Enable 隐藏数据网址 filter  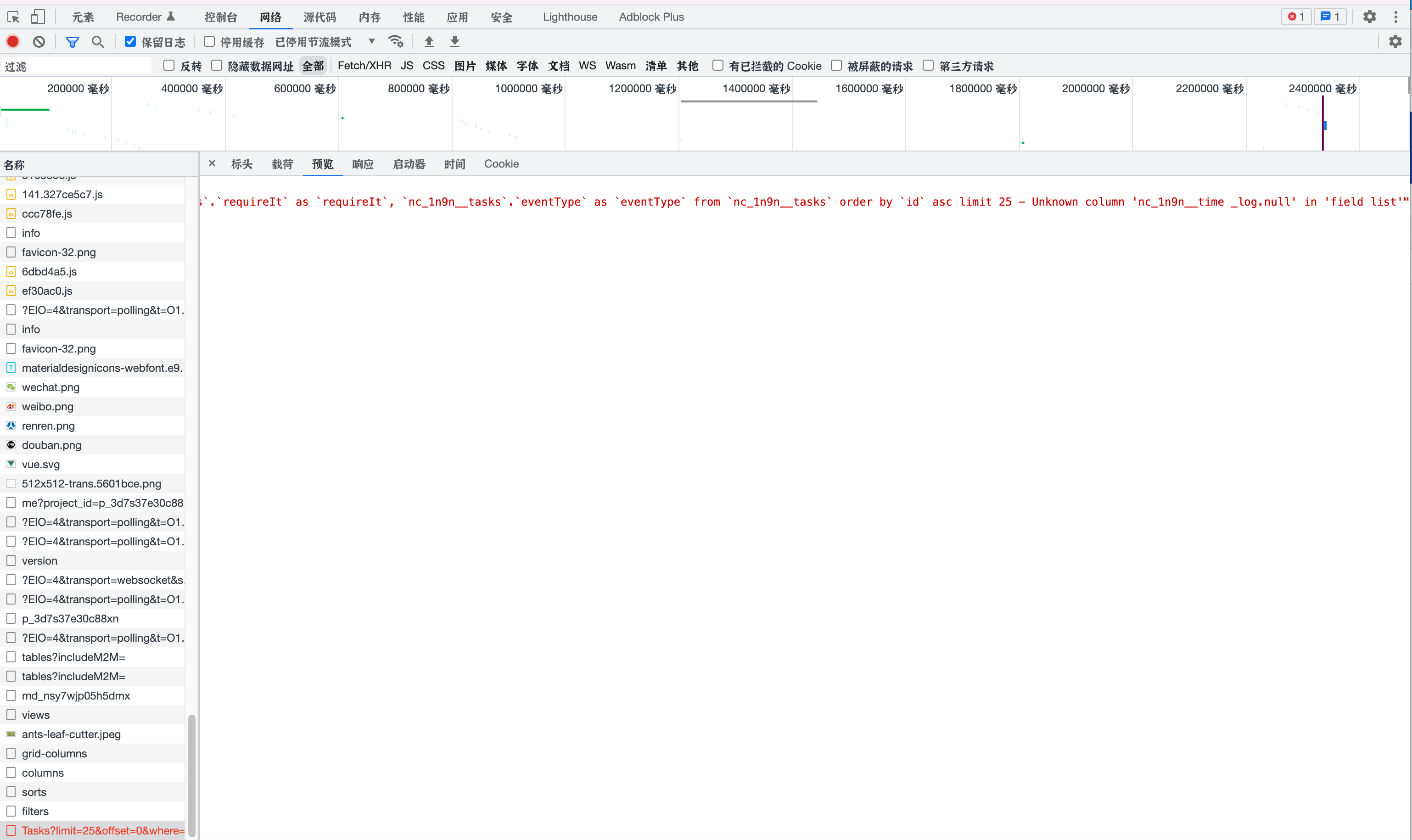point(216,66)
